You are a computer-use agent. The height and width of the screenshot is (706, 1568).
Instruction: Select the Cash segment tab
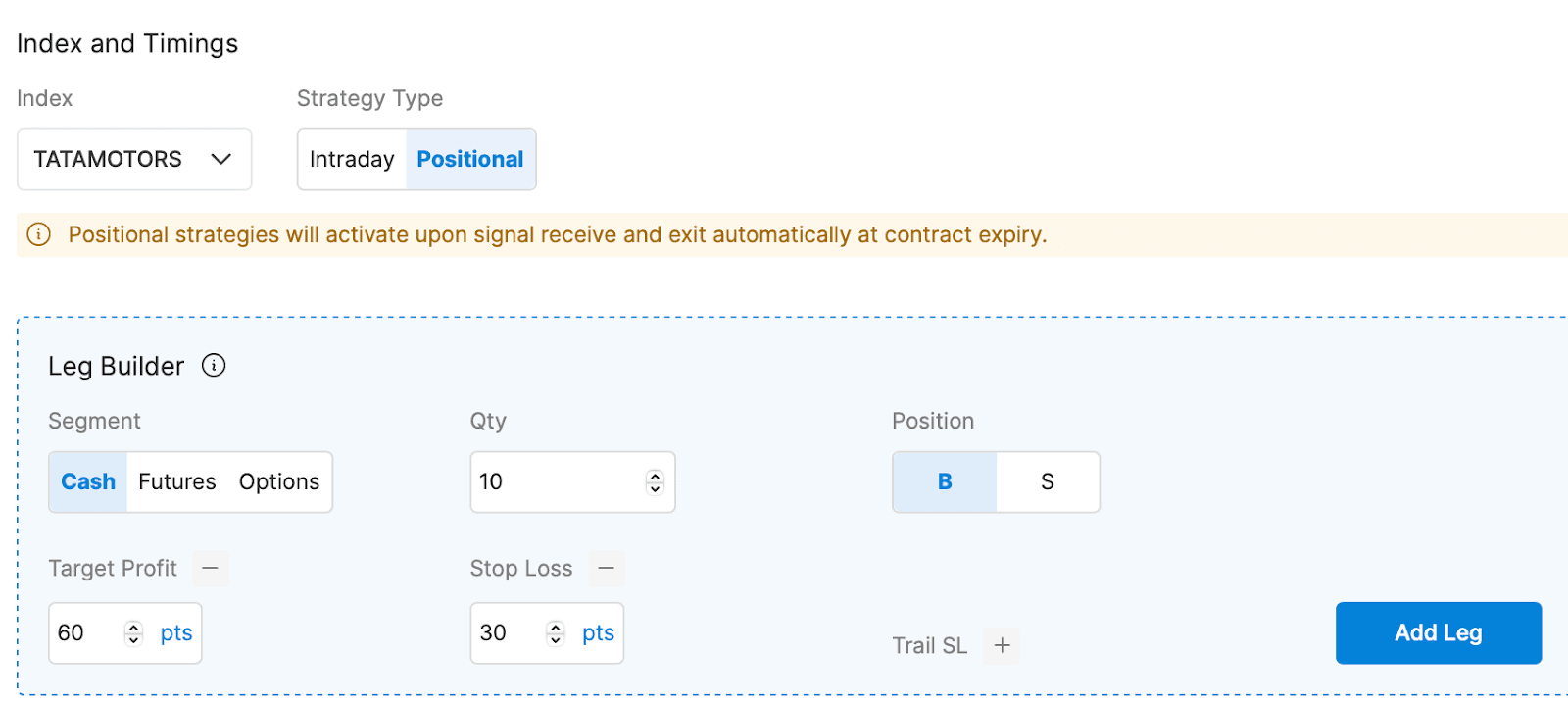(88, 482)
